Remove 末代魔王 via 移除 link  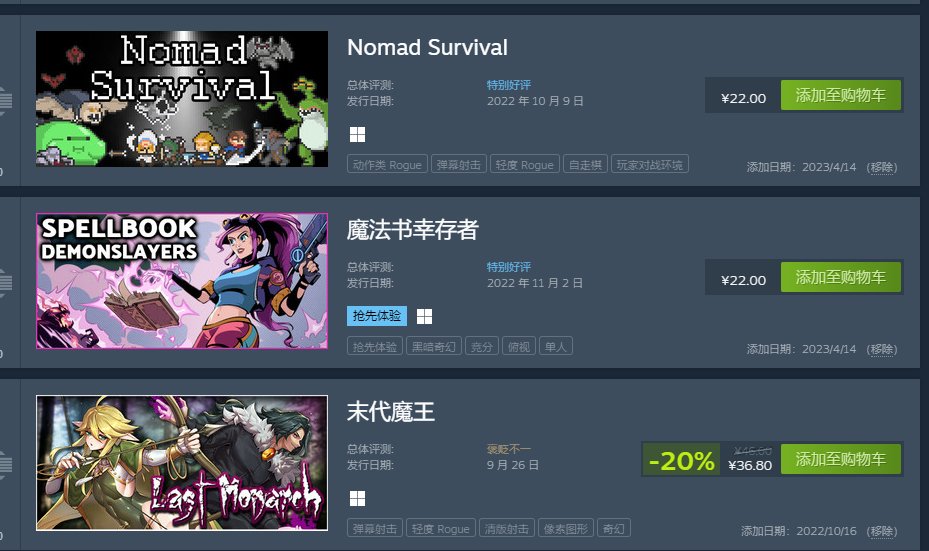coord(882,531)
